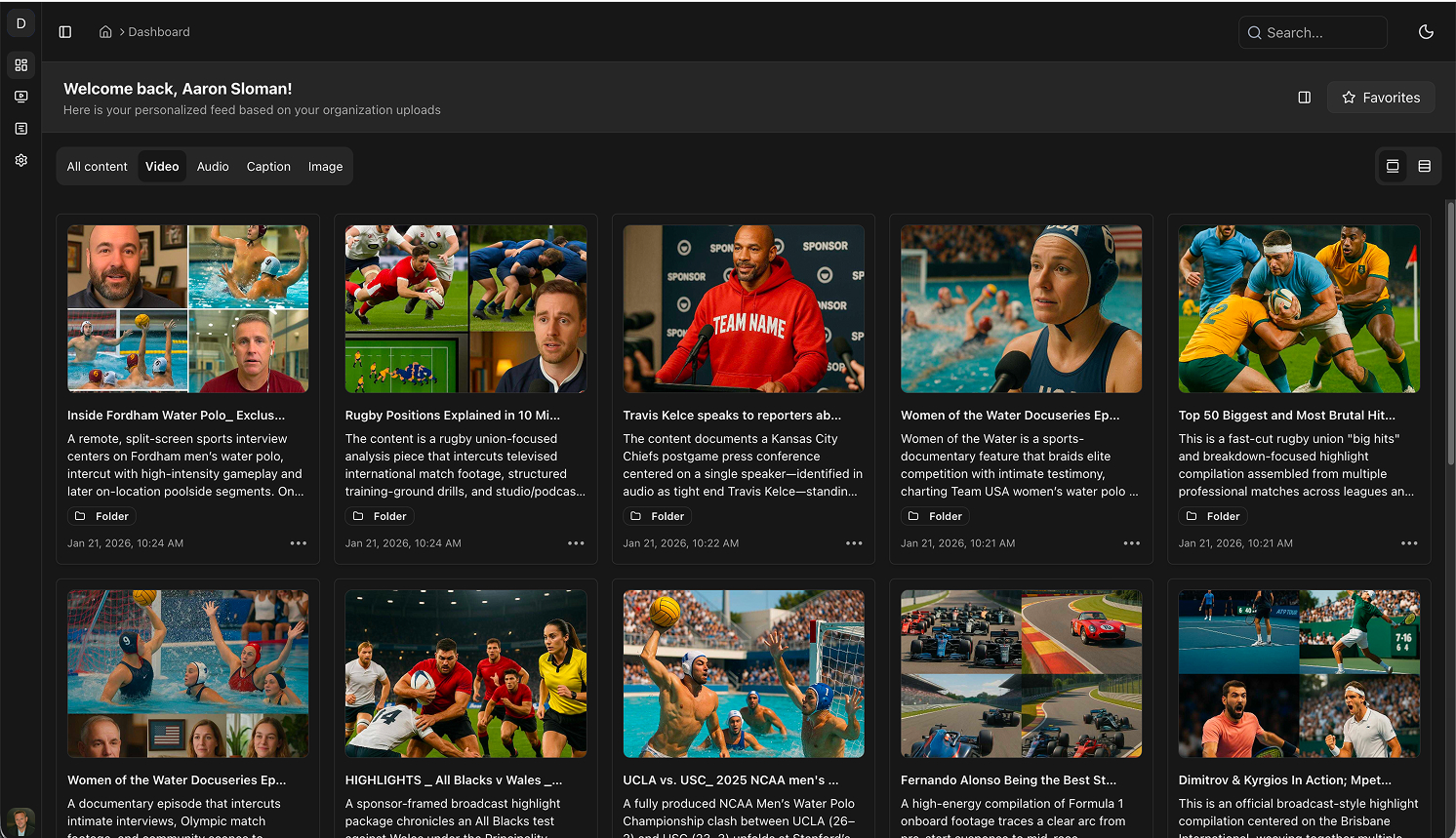Open the list page sidebar icon
Image resolution: width=1456 pixels, height=838 pixels.
(20, 129)
